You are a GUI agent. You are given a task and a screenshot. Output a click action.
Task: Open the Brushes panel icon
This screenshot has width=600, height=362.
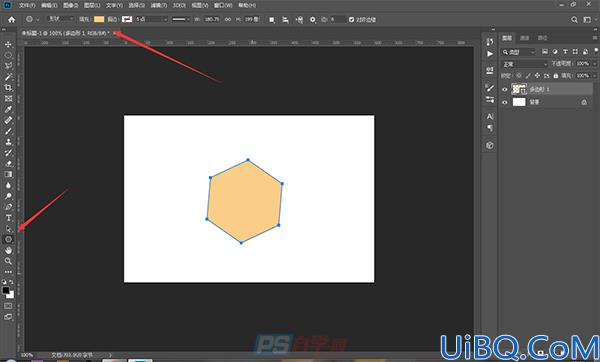point(490,88)
